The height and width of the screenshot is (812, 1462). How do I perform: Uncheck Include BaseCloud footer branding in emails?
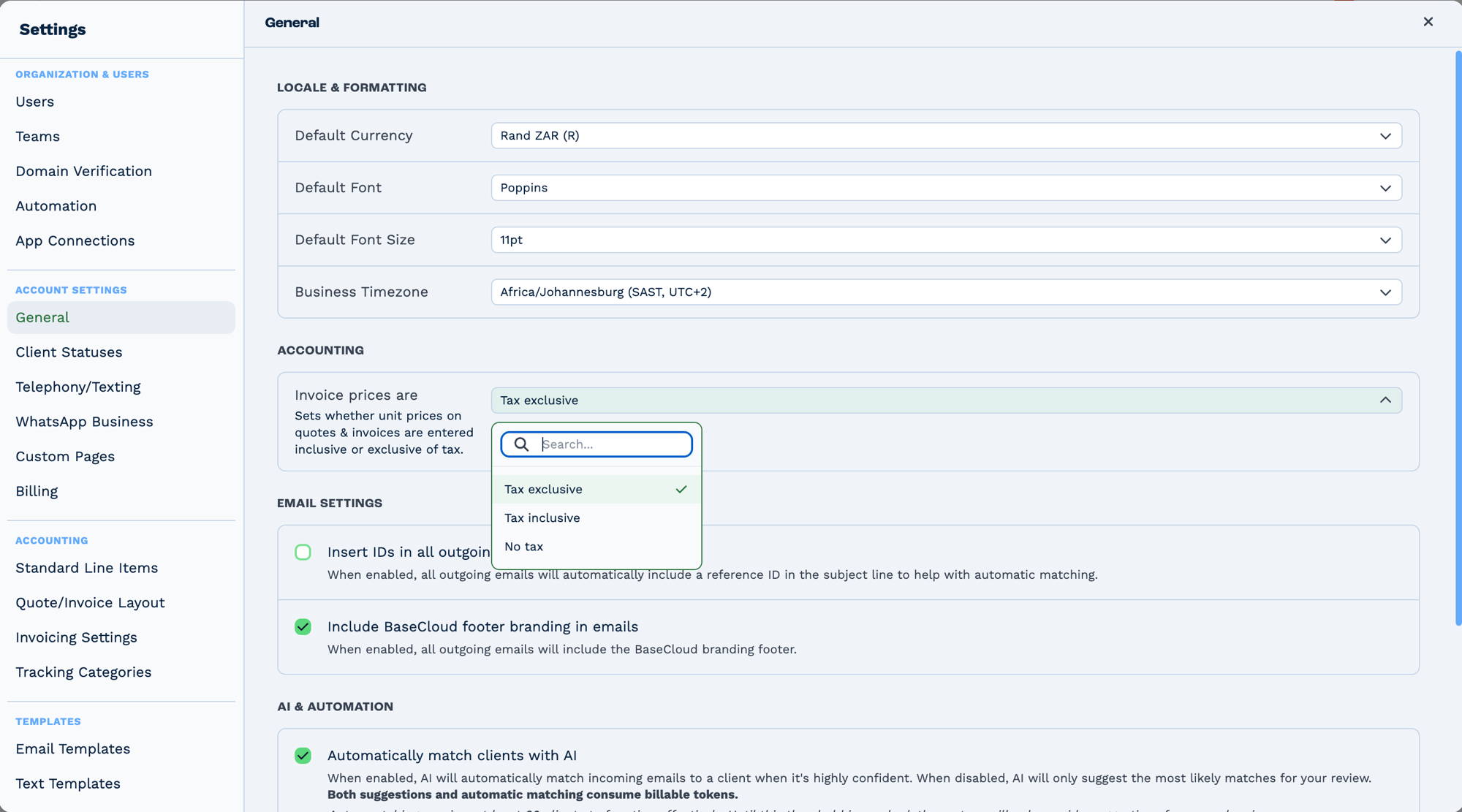pyautogui.click(x=303, y=626)
